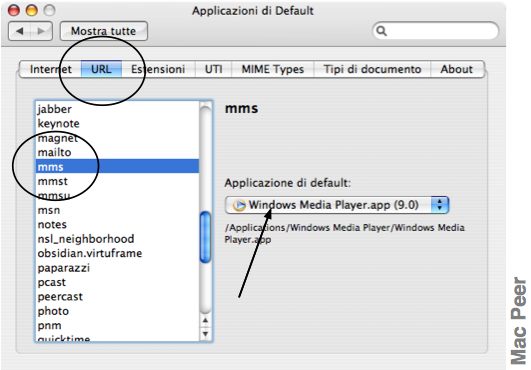Screen dimensions: 531x370
Task: Click the scroll down arrow of the list
Action: point(205,334)
